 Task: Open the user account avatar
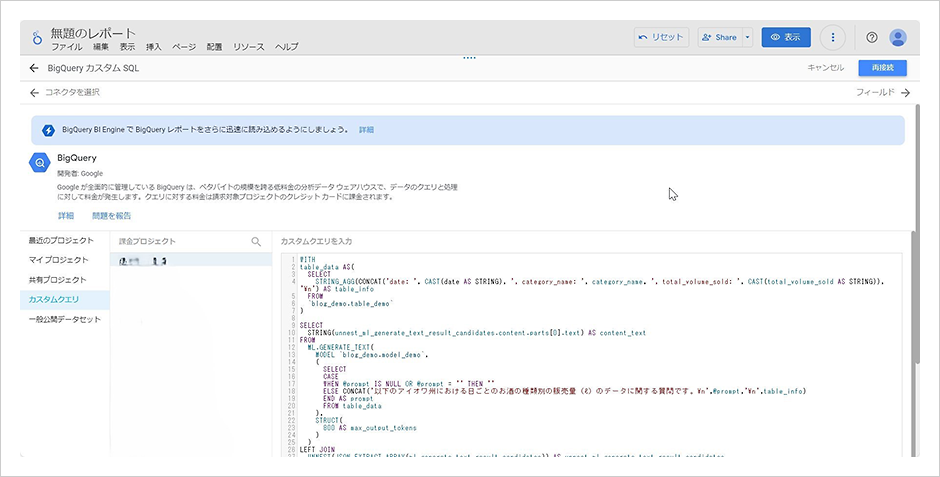click(897, 37)
